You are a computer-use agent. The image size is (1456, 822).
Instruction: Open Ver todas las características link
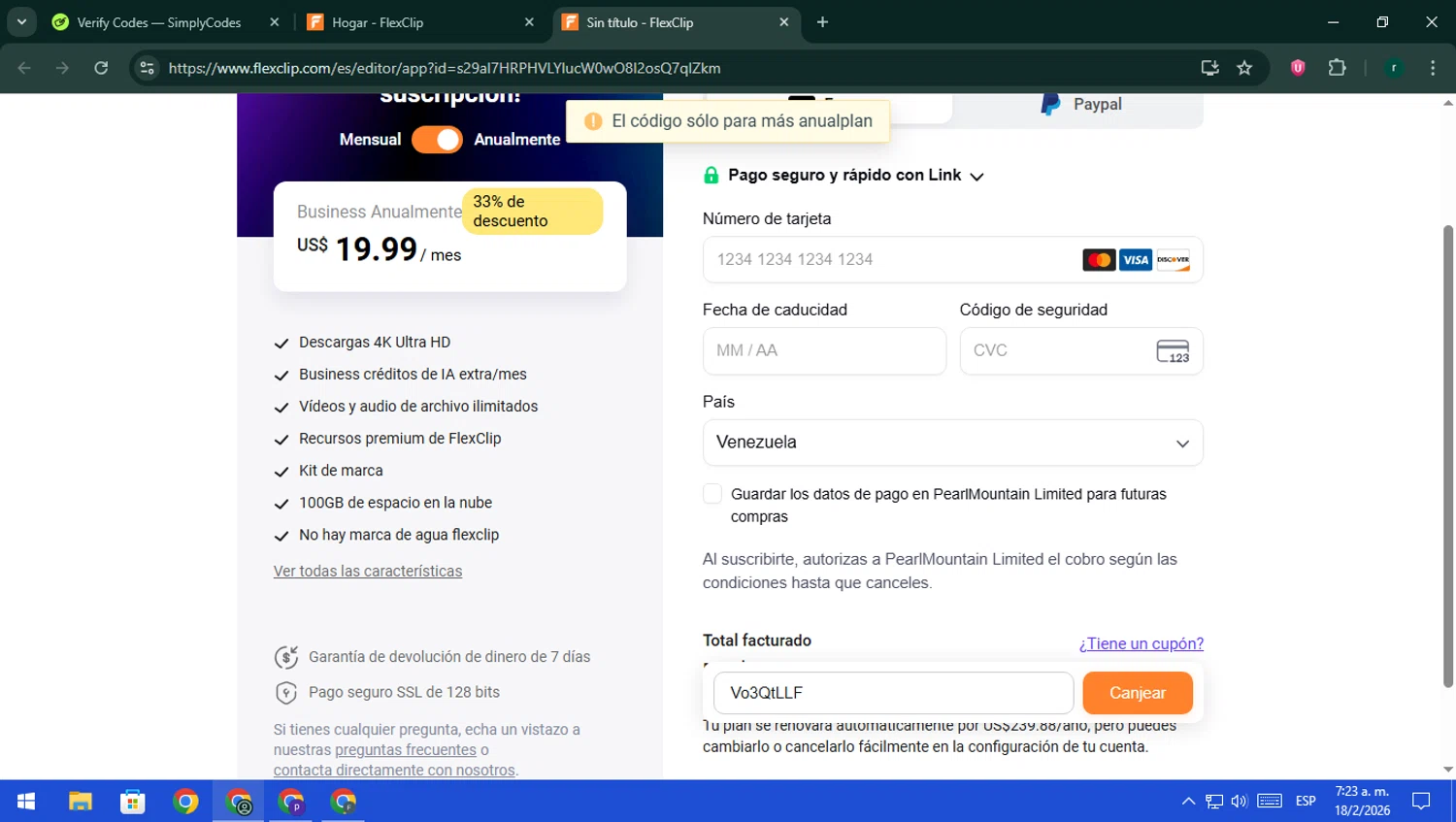(x=368, y=571)
